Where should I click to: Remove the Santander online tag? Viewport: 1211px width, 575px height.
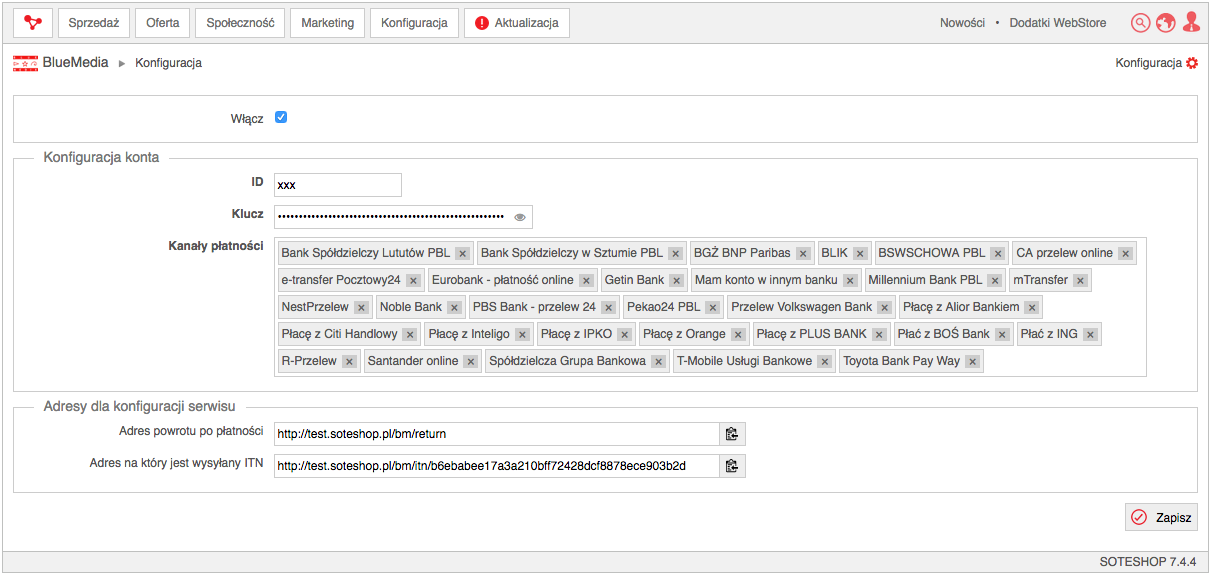[471, 362]
